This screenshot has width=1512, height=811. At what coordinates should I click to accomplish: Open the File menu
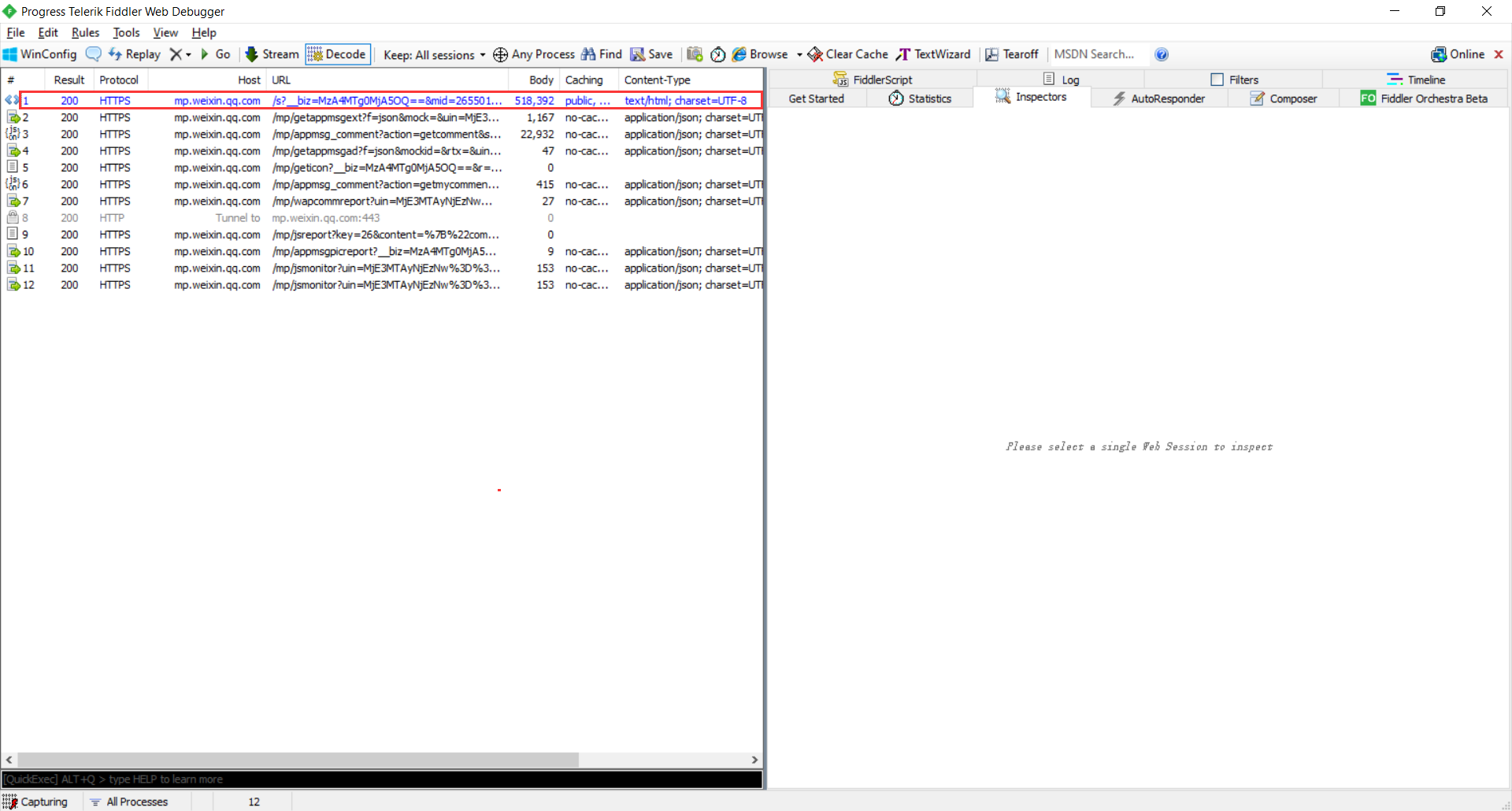click(16, 32)
